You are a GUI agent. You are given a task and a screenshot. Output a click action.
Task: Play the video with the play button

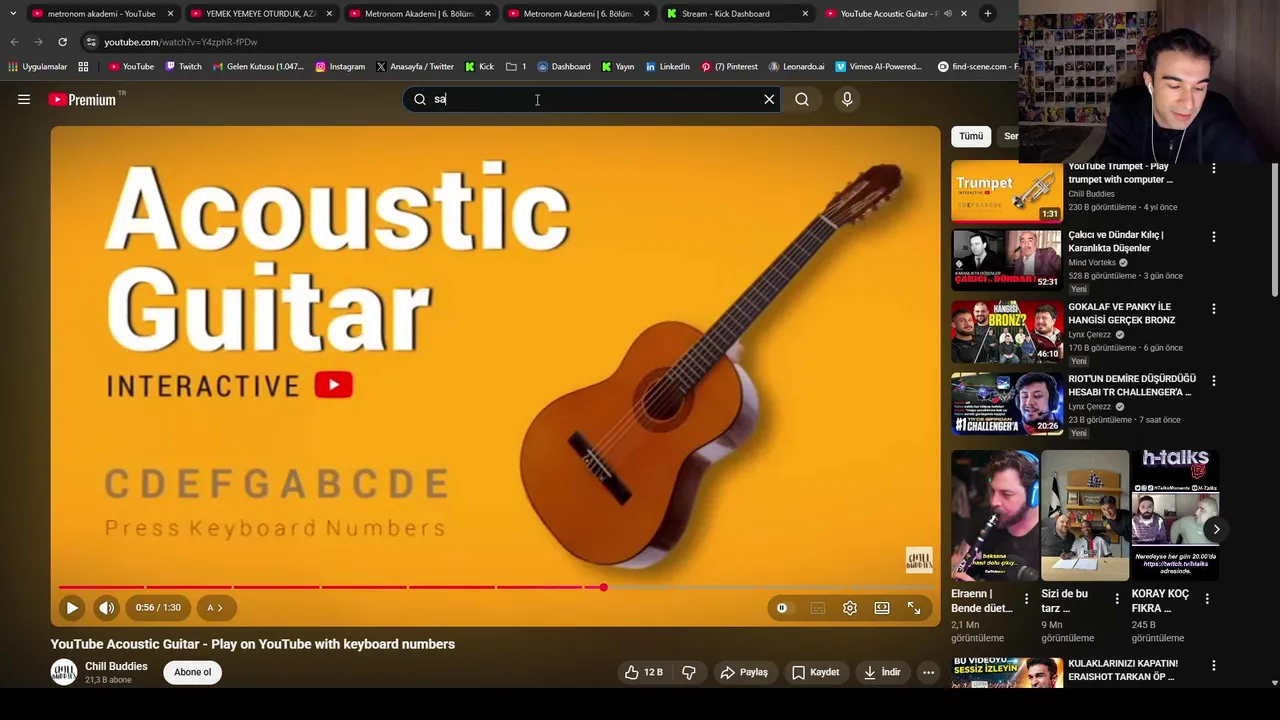point(72,607)
